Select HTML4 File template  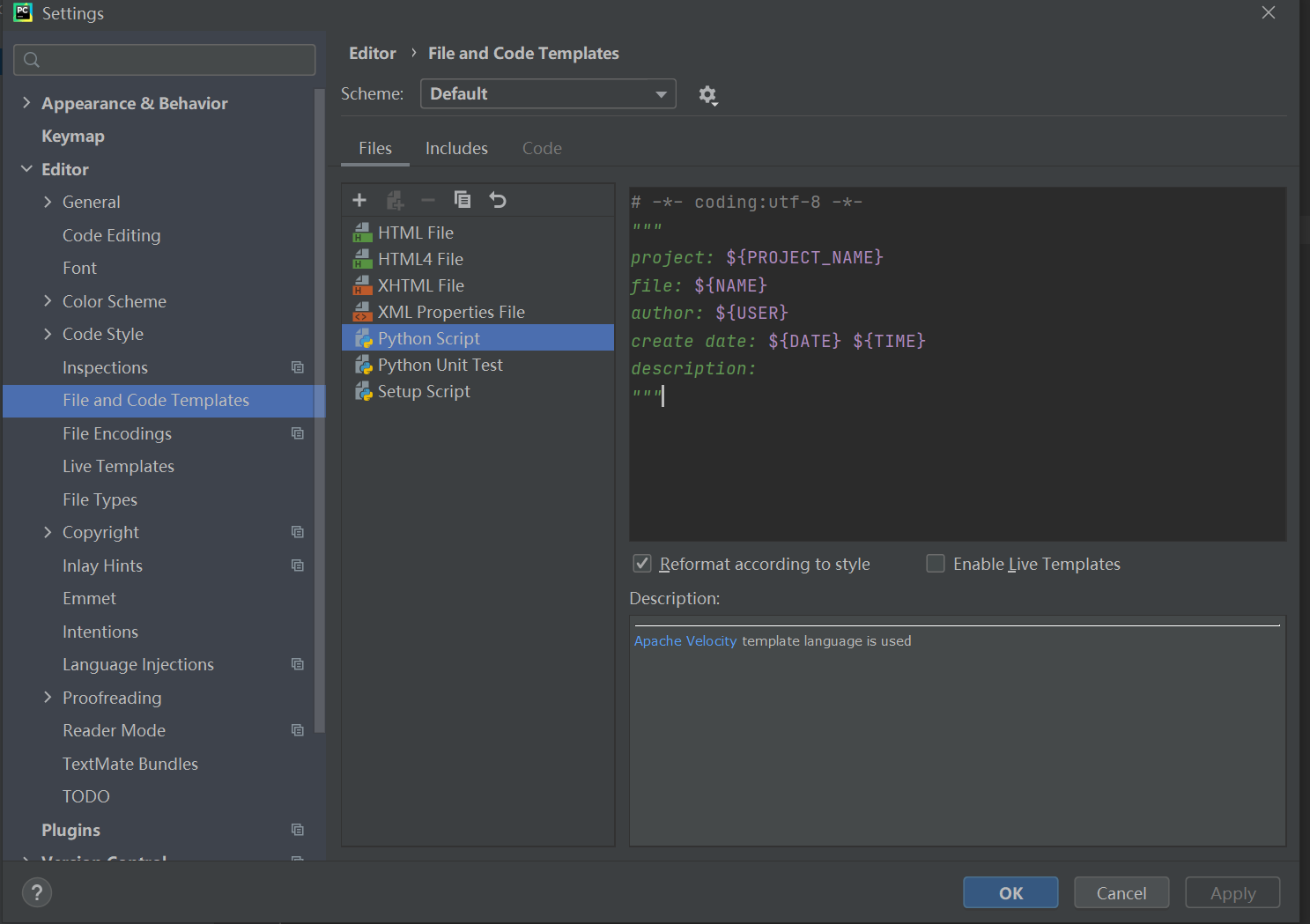point(477,259)
